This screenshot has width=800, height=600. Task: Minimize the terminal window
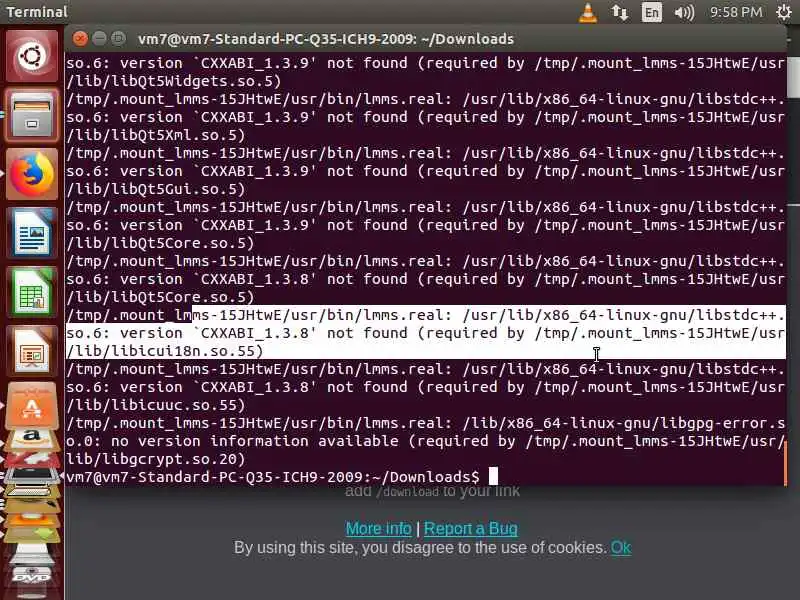(99, 39)
